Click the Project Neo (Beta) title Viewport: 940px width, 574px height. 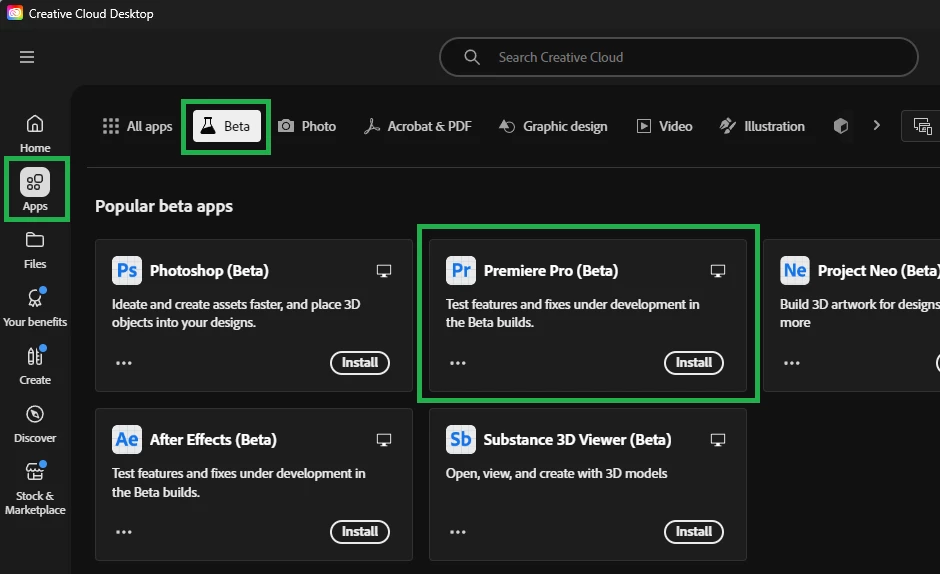pyautogui.click(x=878, y=271)
